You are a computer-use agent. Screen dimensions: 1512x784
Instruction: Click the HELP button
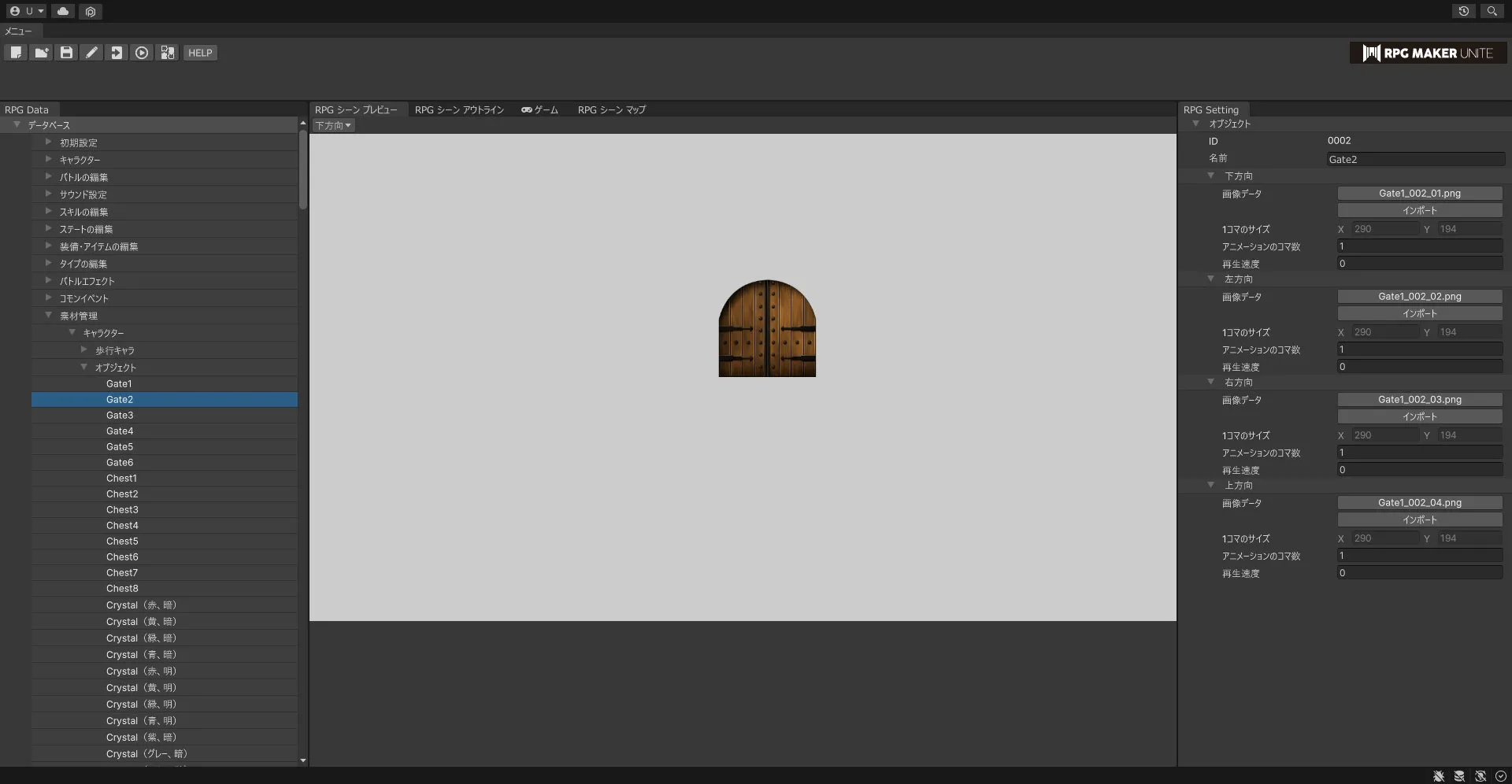200,53
